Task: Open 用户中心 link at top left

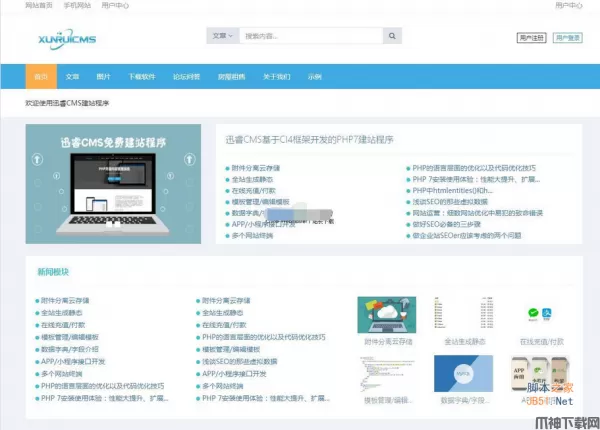Action: coord(115,5)
